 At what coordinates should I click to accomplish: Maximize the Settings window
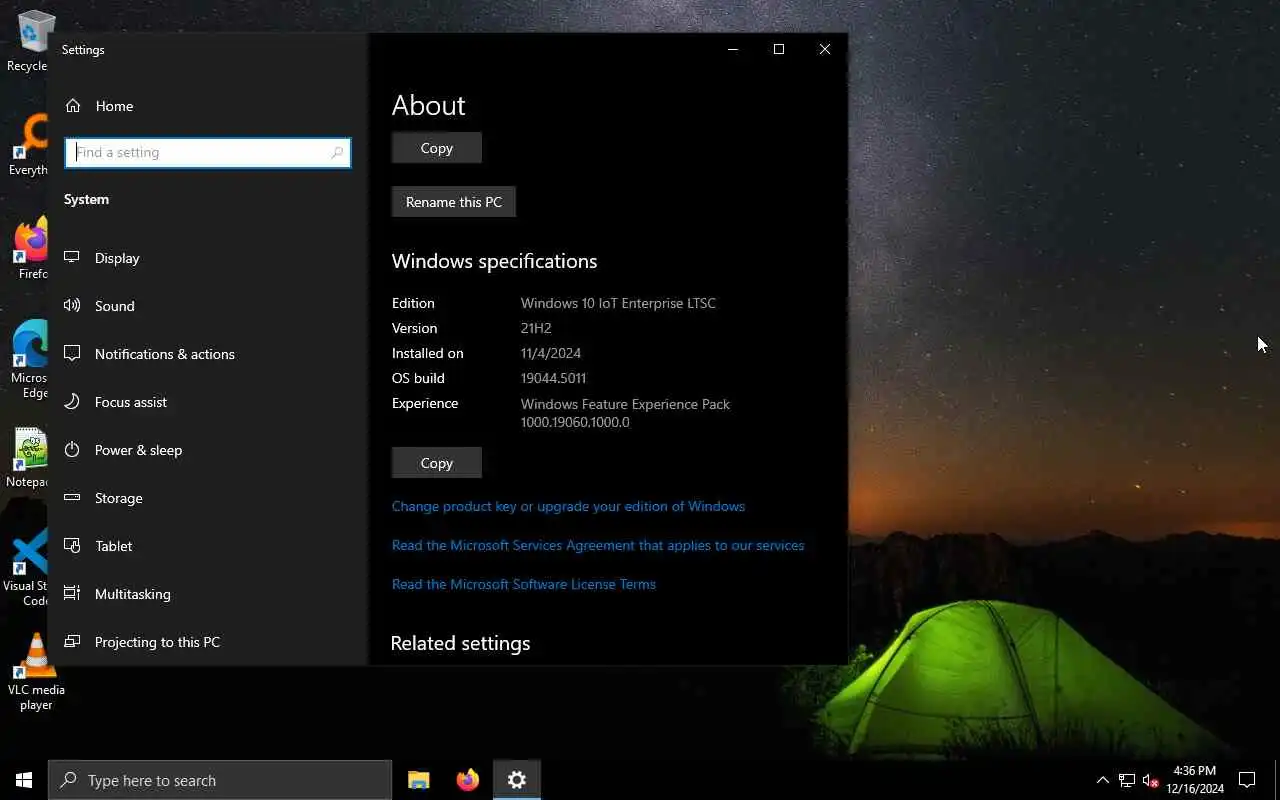click(x=779, y=49)
